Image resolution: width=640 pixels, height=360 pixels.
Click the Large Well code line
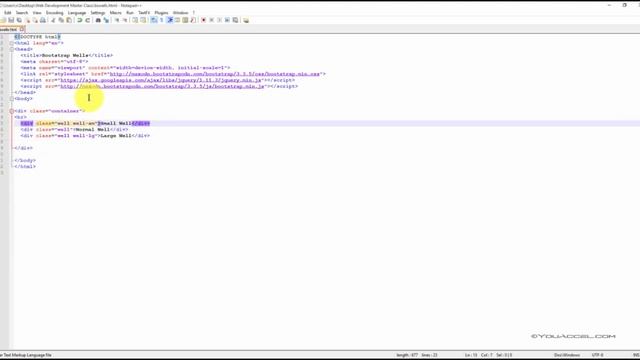pos(85,136)
